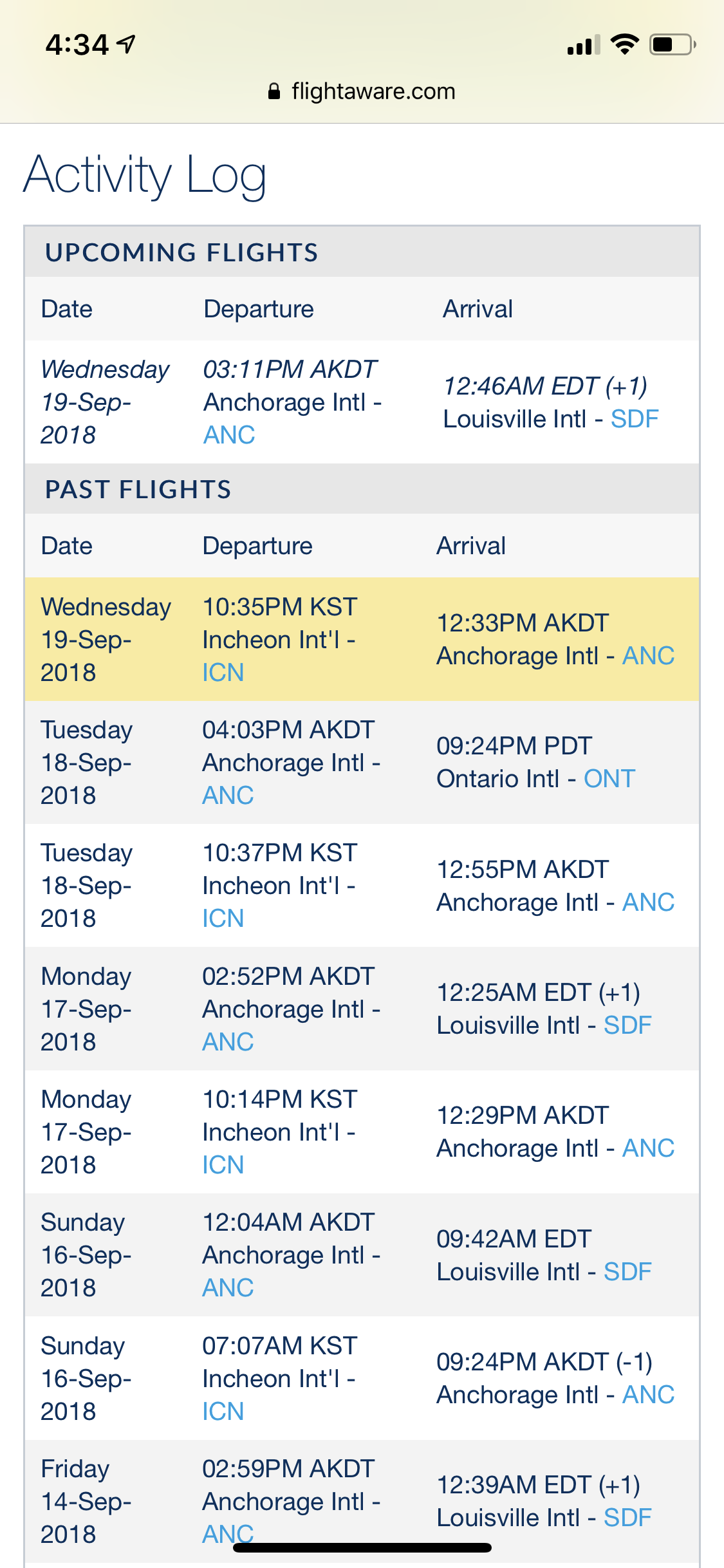
Task: Open SDF link for 12:25AM EDT arrival
Action: (x=627, y=1025)
